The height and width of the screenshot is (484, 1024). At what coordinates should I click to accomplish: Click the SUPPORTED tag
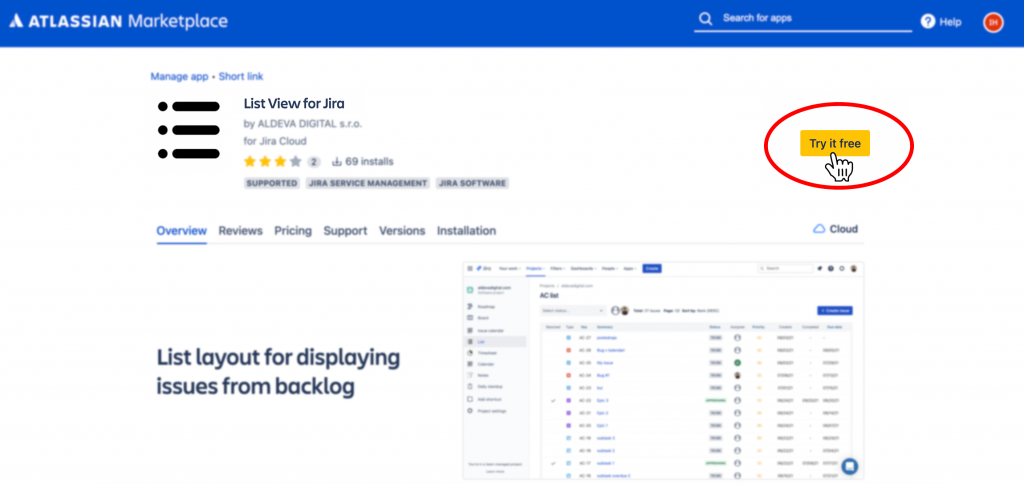coord(272,184)
